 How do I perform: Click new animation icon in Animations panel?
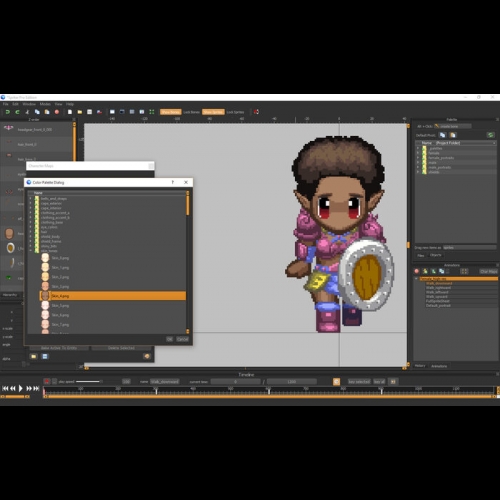(x=433, y=271)
